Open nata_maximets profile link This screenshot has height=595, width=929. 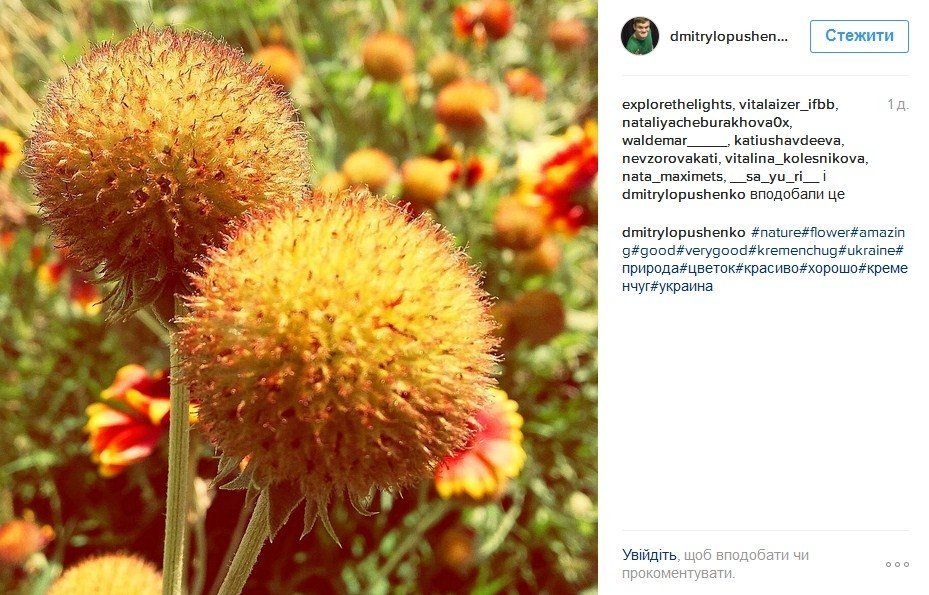(x=672, y=177)
